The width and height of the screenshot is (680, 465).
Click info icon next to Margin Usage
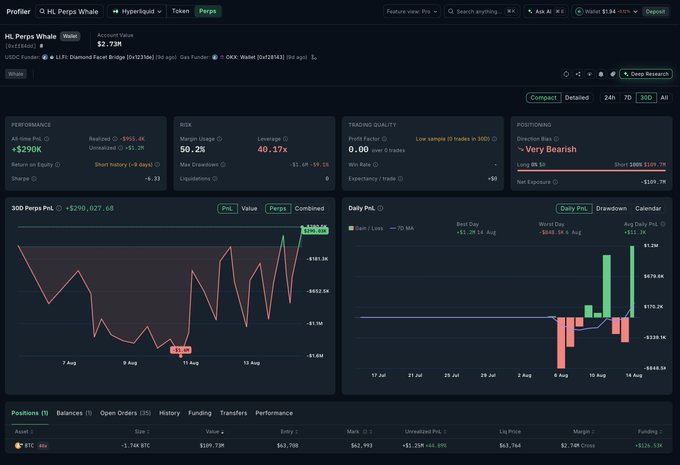[219, 139]
